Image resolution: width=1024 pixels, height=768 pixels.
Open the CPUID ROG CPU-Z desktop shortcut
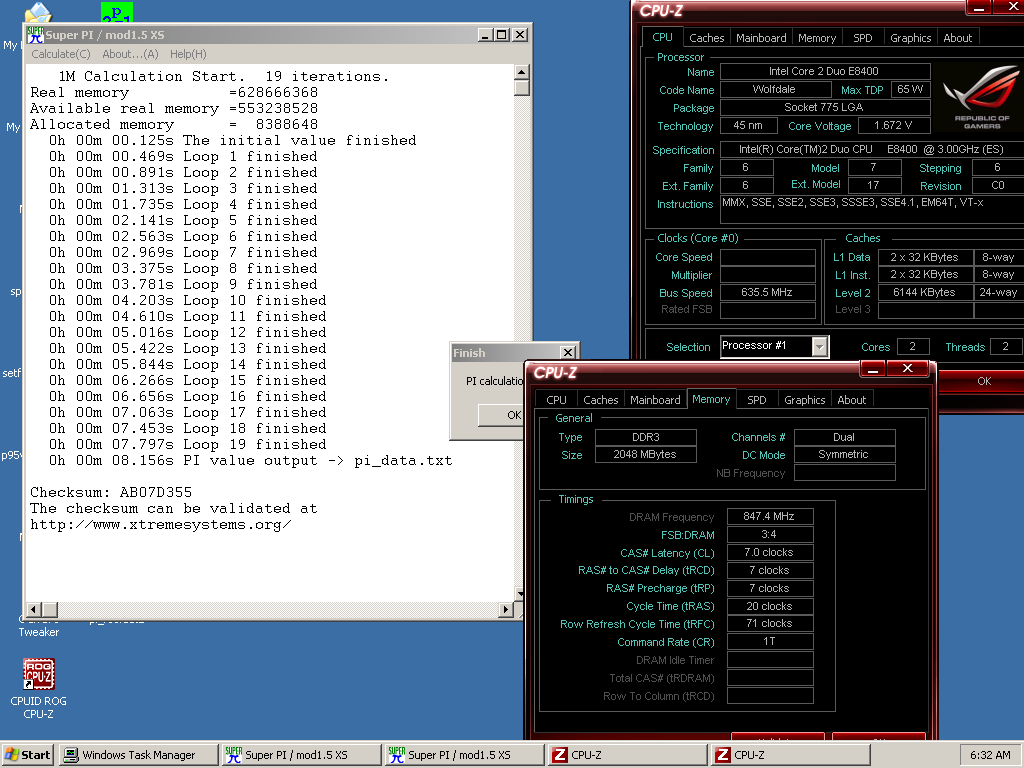[x=38, y=688]
